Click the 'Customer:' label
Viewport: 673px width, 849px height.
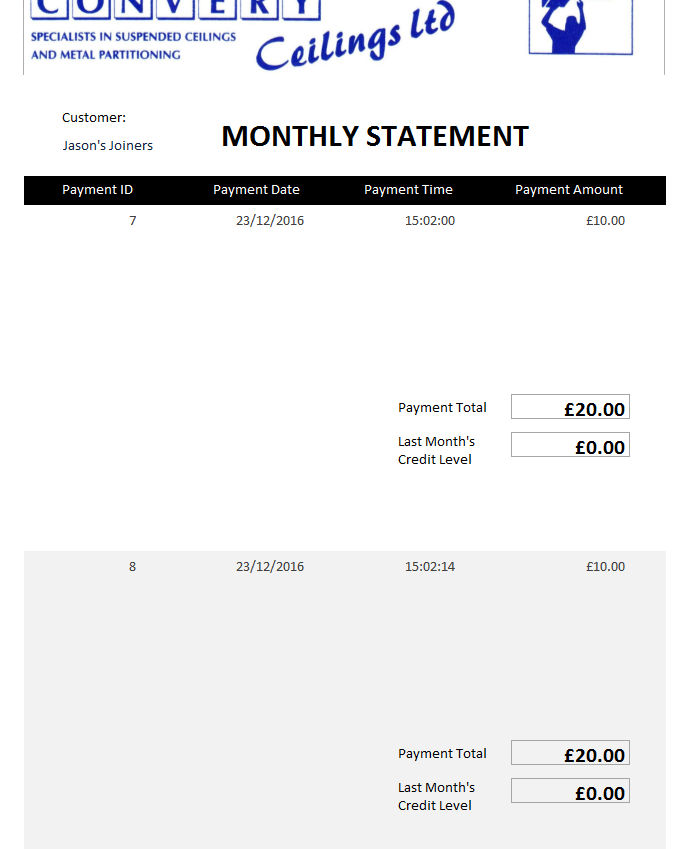click(94, 117)
